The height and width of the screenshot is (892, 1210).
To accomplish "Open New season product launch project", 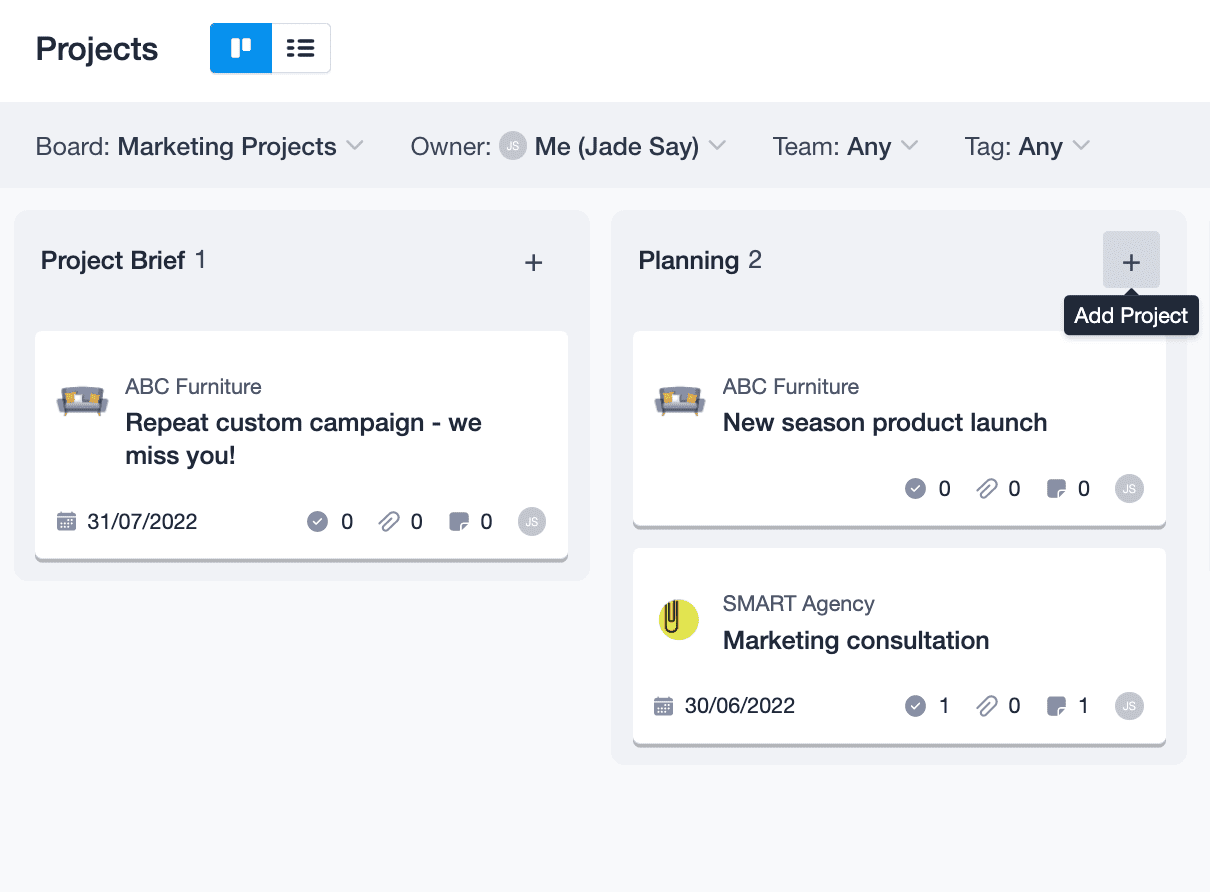I will click(885, 422).
